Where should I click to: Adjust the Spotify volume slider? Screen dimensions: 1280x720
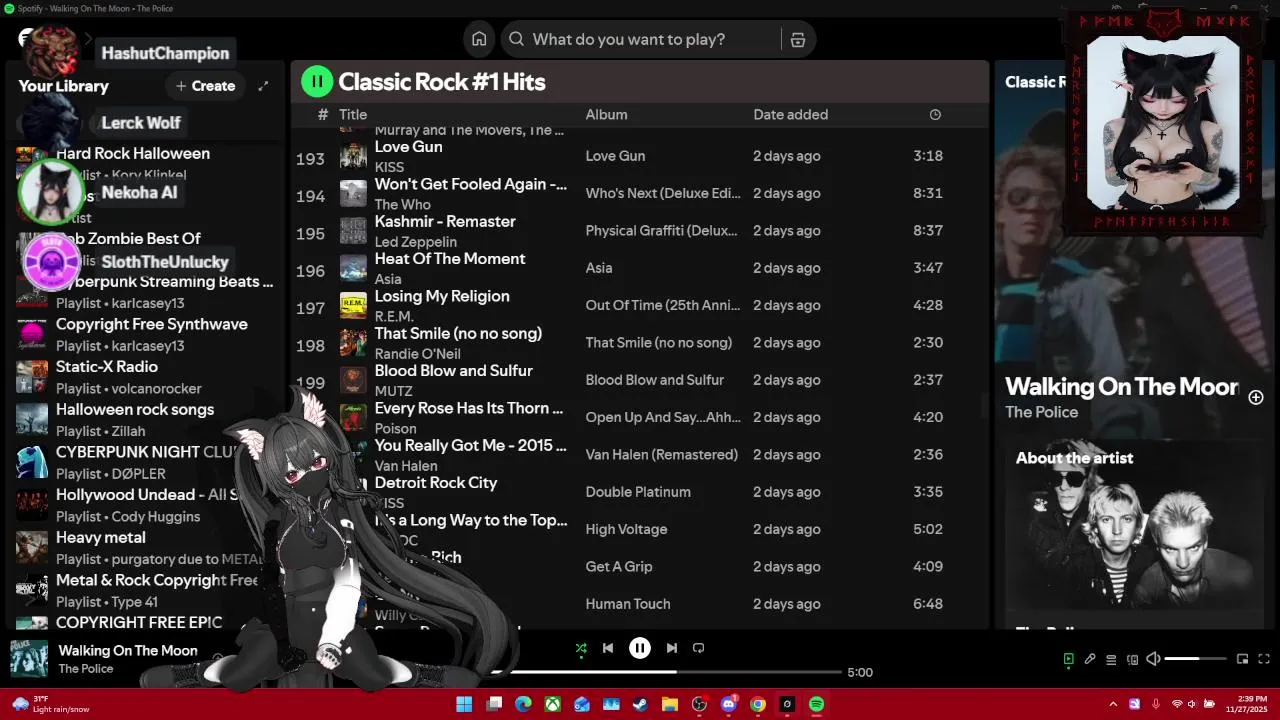click(1195, 659)
